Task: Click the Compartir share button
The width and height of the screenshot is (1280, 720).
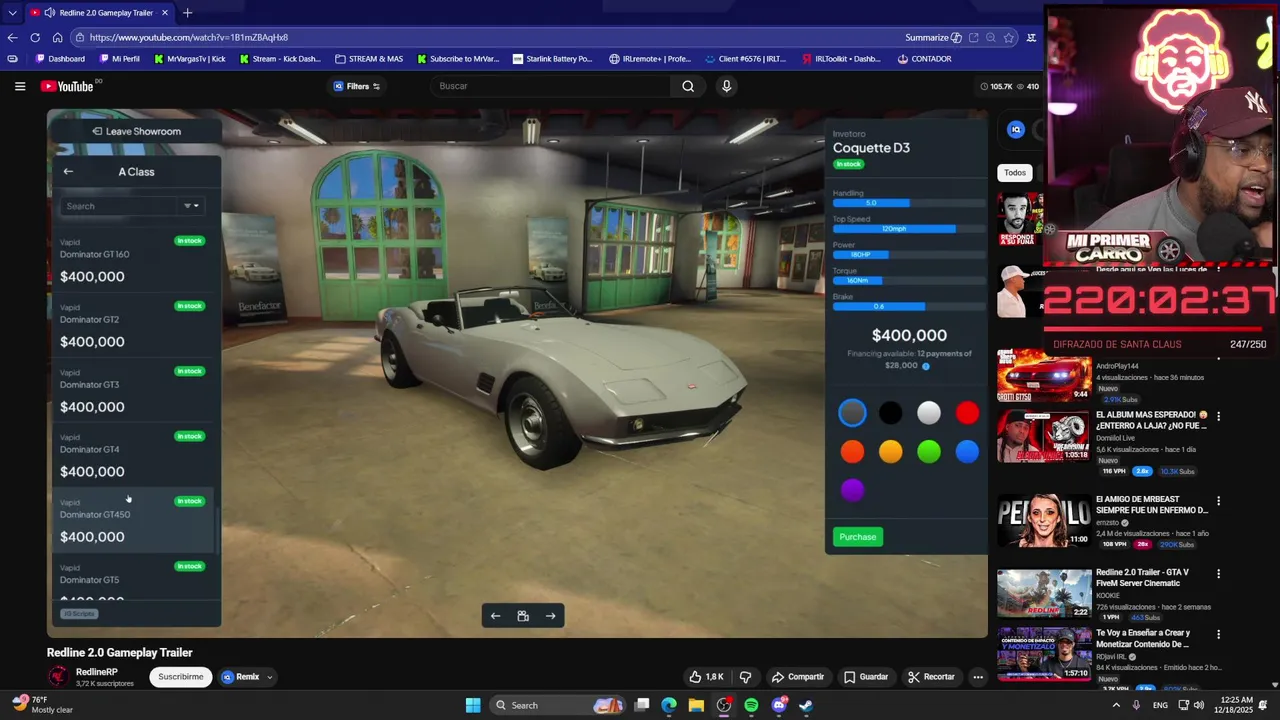Action: (x=798, y=677)
